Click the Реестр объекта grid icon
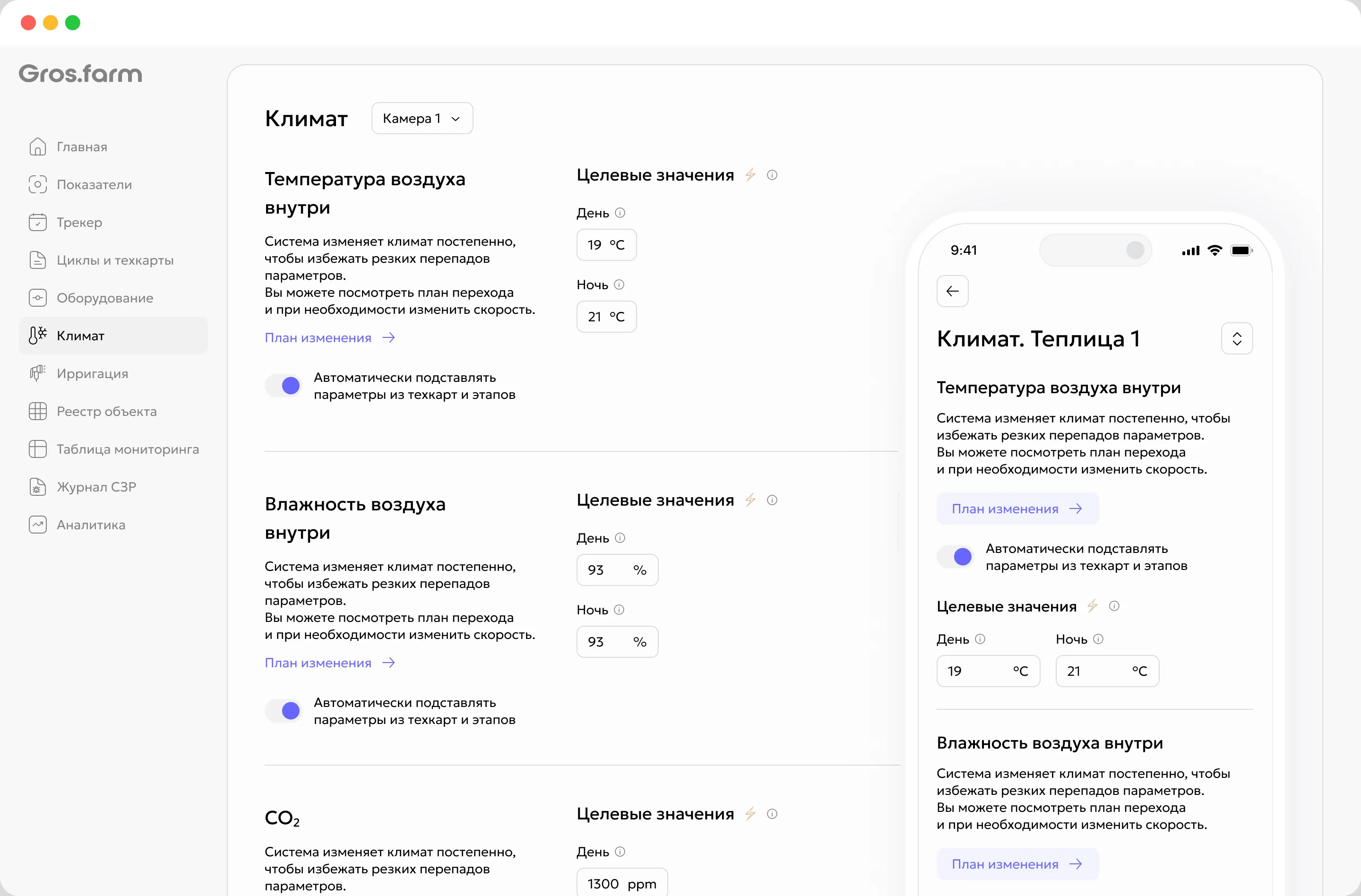 click(38, 411)
